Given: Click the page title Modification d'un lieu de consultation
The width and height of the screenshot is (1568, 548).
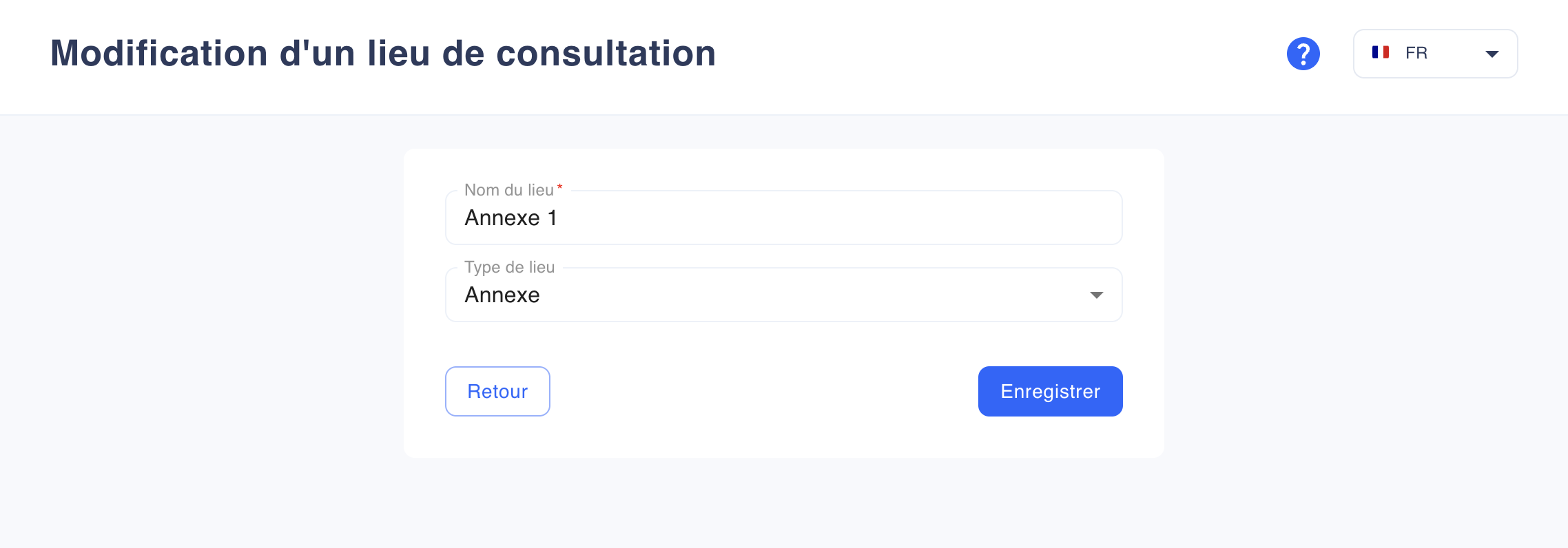Looking at the screenshot, I should click(383, 53).
